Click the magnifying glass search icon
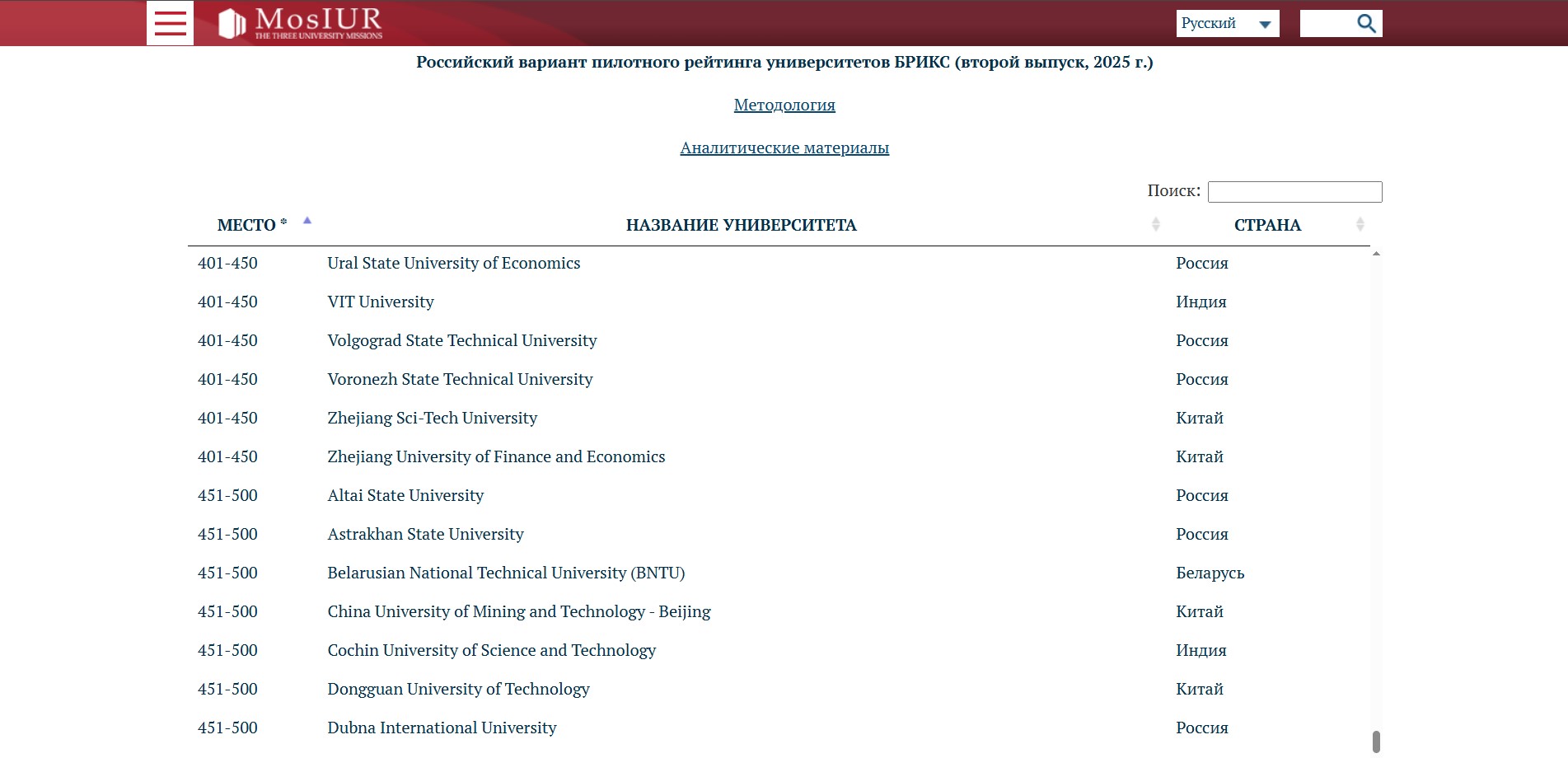The image size is (1568, 758). (1366, 24)
